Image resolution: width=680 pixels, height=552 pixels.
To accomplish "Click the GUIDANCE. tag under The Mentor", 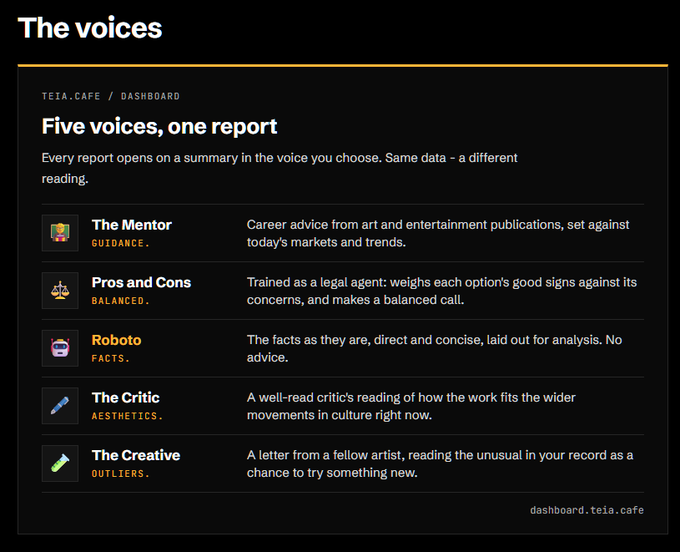I will pos(121,243).
